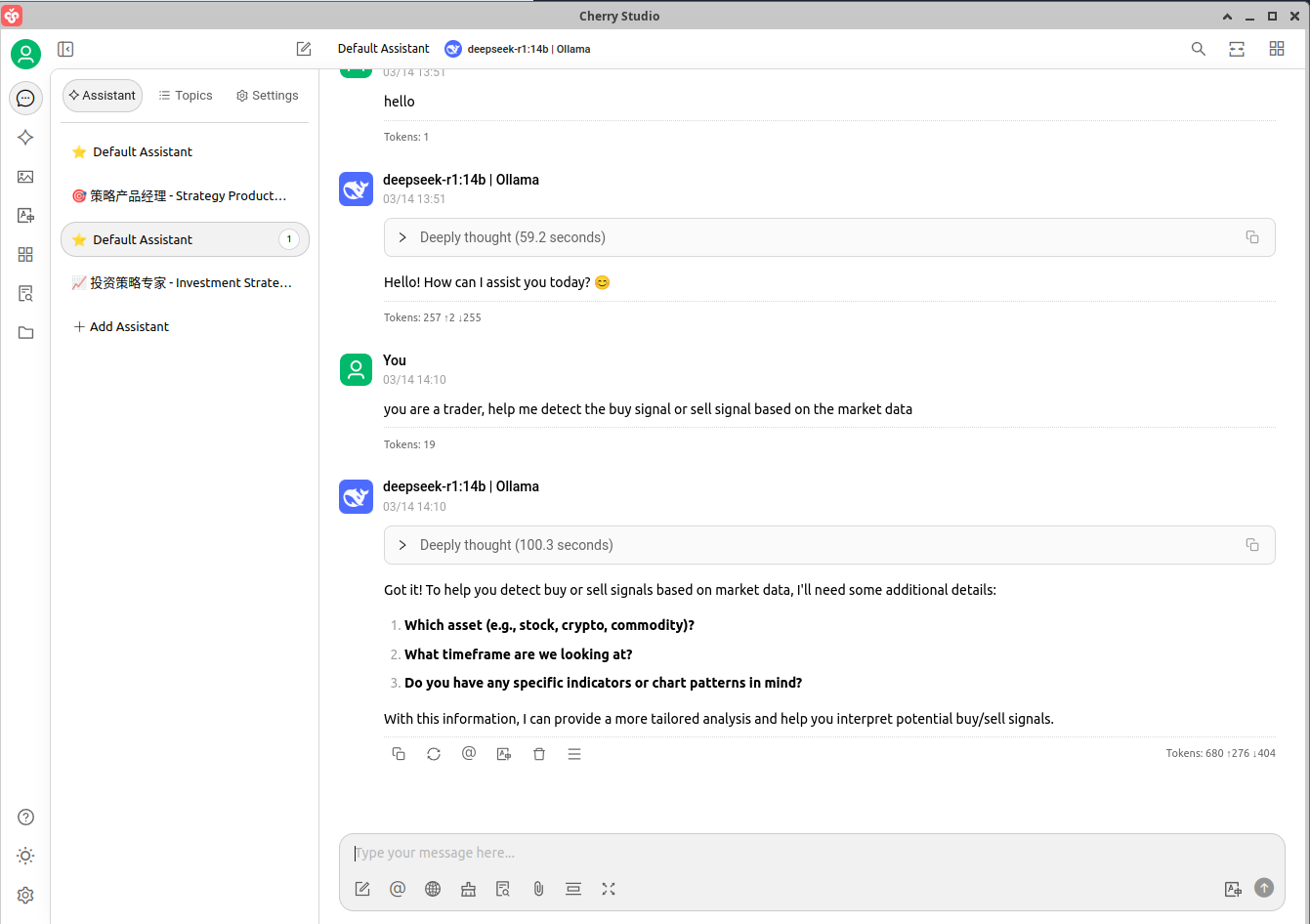Attach a file with the paperclip icon
The height and width of the screenshot is (924, 1310).
coord(538,889)
